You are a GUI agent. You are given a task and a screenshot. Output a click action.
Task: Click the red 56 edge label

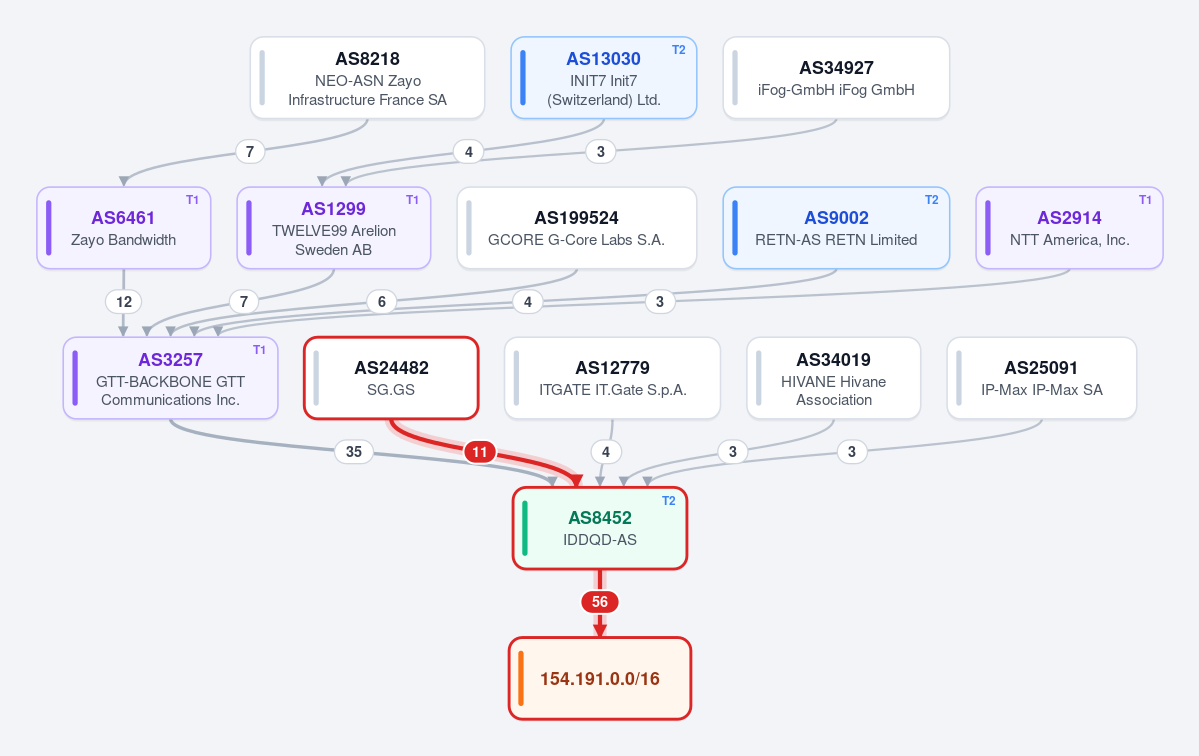(600, 602)
